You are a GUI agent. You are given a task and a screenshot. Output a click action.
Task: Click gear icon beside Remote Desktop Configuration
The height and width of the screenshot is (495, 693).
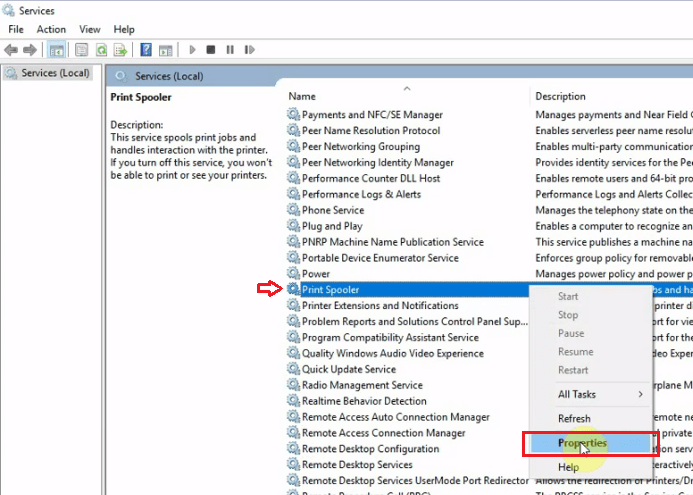(293, 449)
